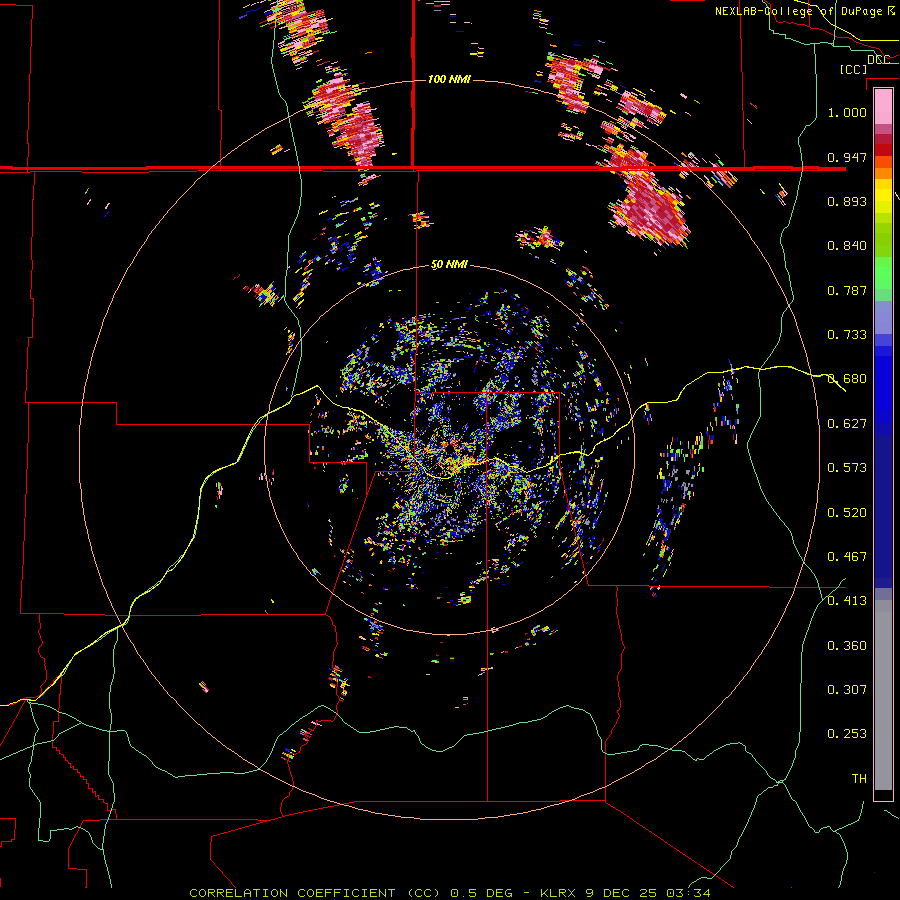This screenshot has height=900, width=900.
Task: Select the 0.413 scale value
Action: tap(847, 601)
